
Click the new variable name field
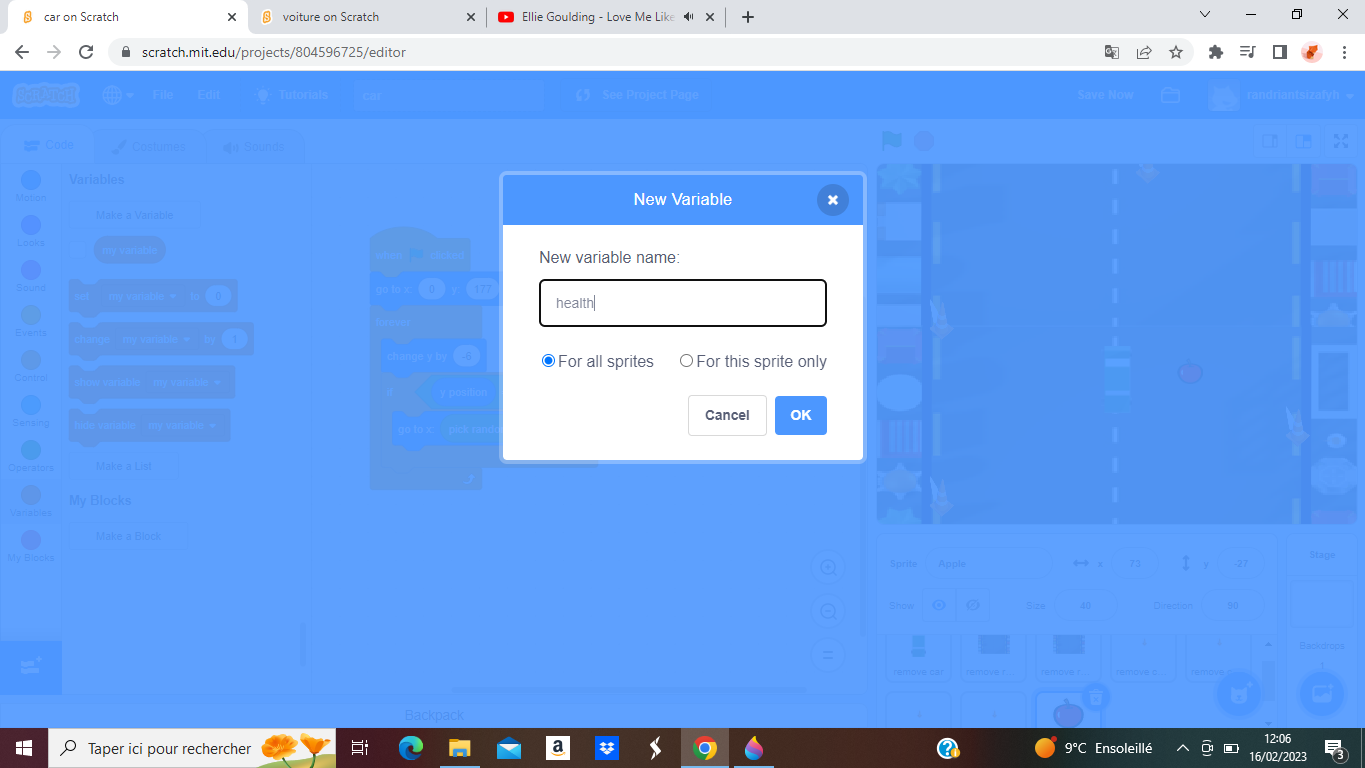[x=683, y=303]
